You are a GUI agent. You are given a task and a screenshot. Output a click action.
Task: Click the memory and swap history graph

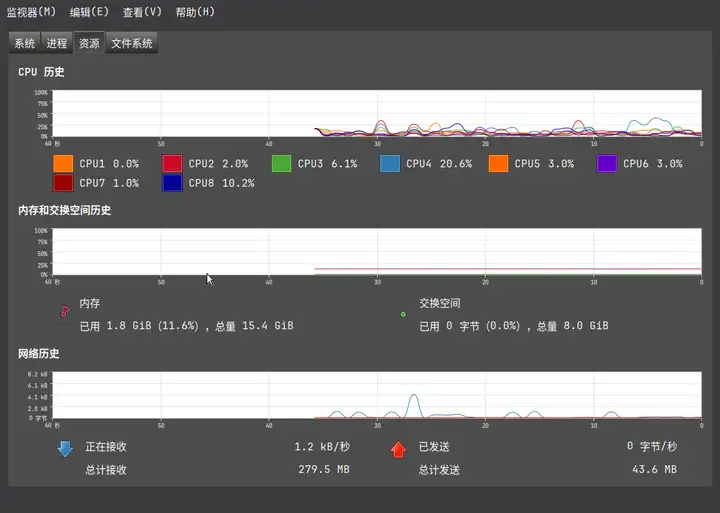pyautogui.click(x=377, y=252)
